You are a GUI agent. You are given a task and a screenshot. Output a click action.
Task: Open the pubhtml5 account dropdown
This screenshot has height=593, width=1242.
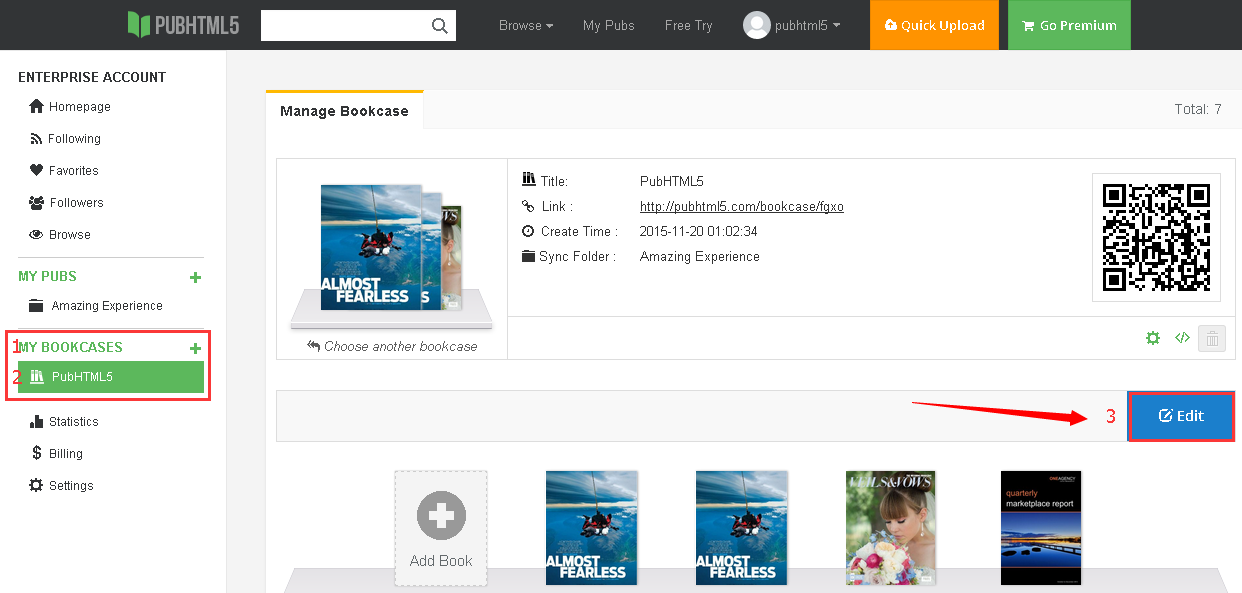pos(808,26)
